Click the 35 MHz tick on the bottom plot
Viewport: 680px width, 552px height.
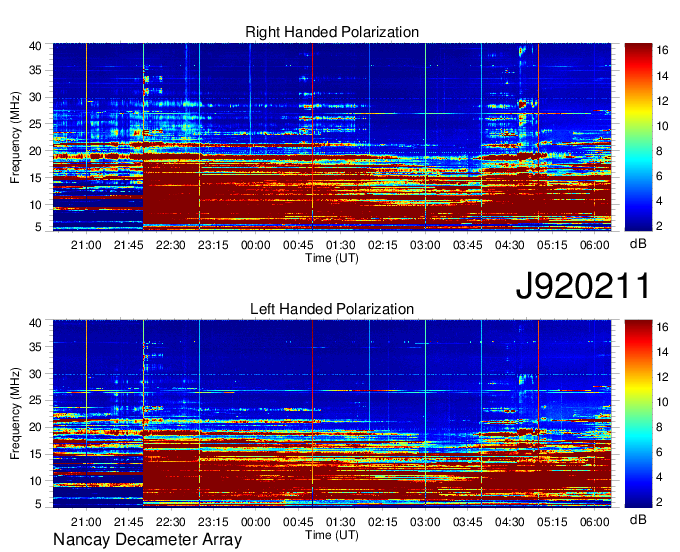click(x=35, y=347)
